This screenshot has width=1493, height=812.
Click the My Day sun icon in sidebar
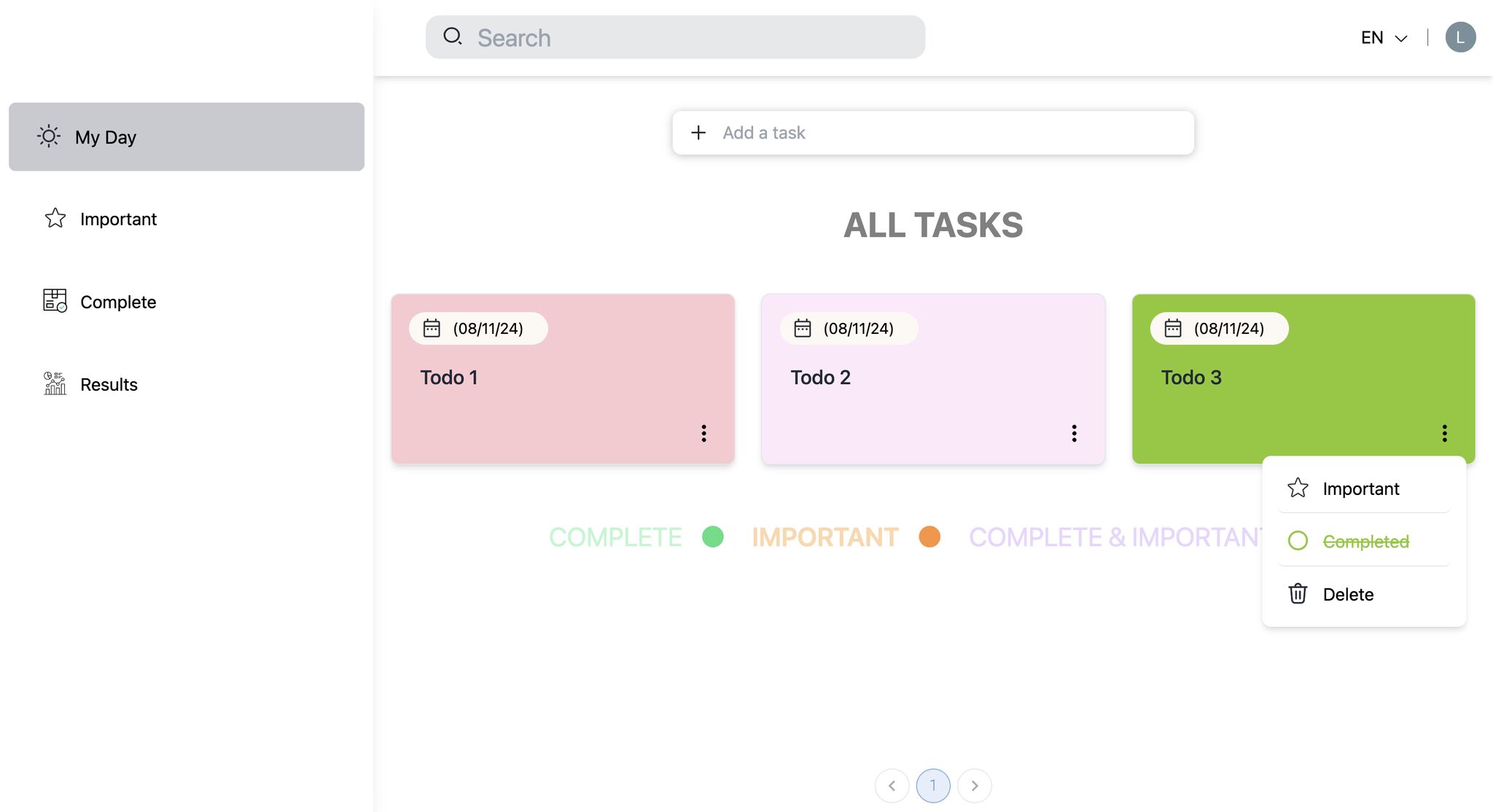click(48, 135)
